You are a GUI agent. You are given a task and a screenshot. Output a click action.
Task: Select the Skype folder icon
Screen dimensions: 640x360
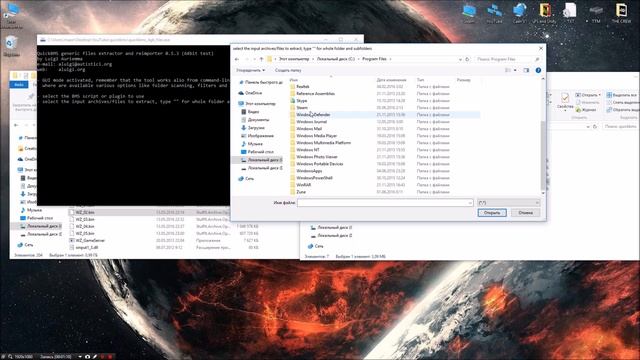point(293,101)
